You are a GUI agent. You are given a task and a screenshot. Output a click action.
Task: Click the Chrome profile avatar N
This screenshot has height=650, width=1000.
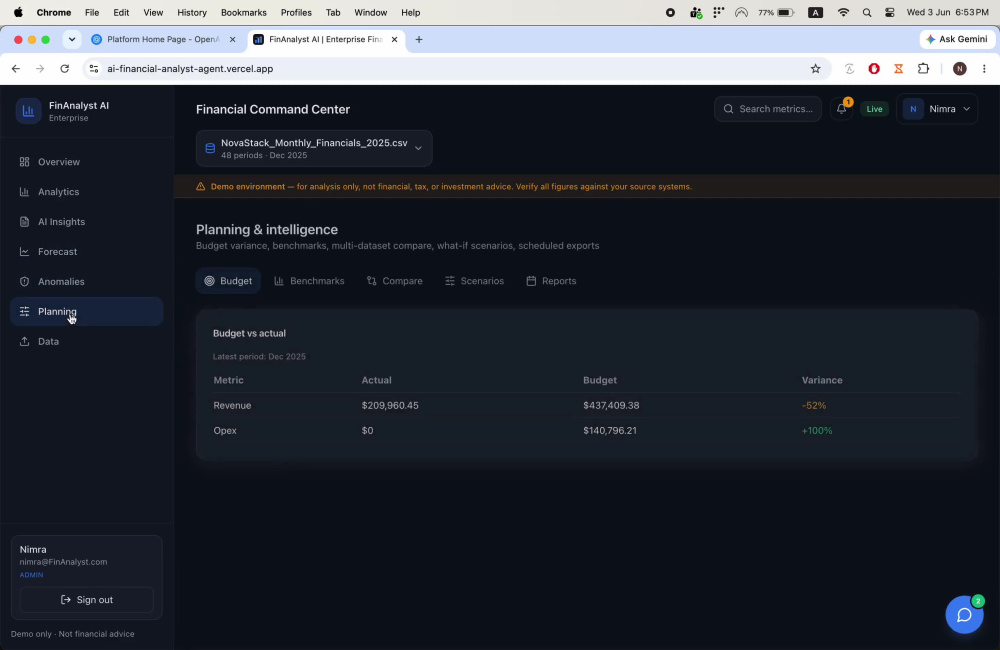pos(959,69)
